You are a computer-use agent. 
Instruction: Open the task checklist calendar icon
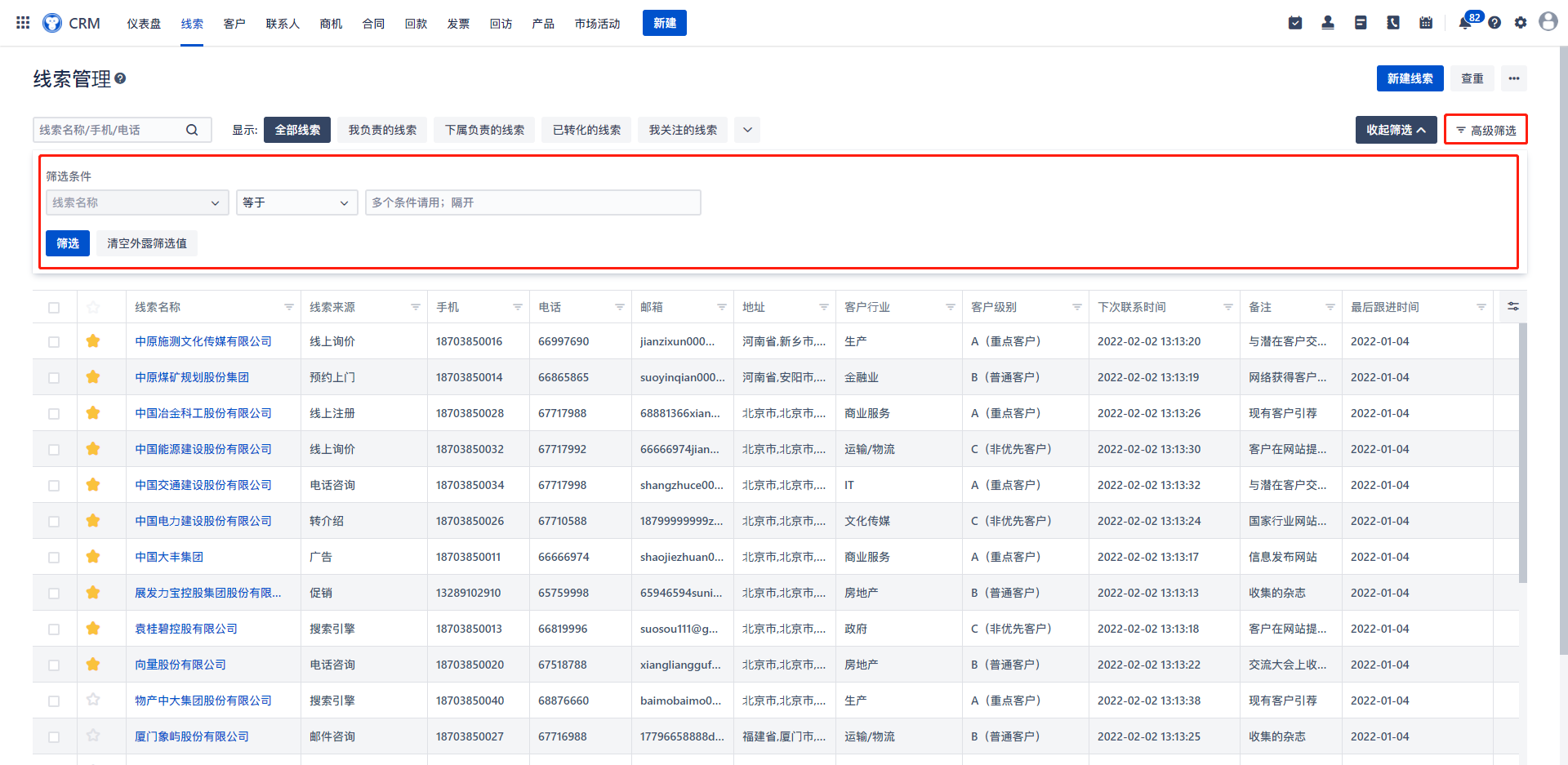pyautogui.click(x=1295, y=23)
